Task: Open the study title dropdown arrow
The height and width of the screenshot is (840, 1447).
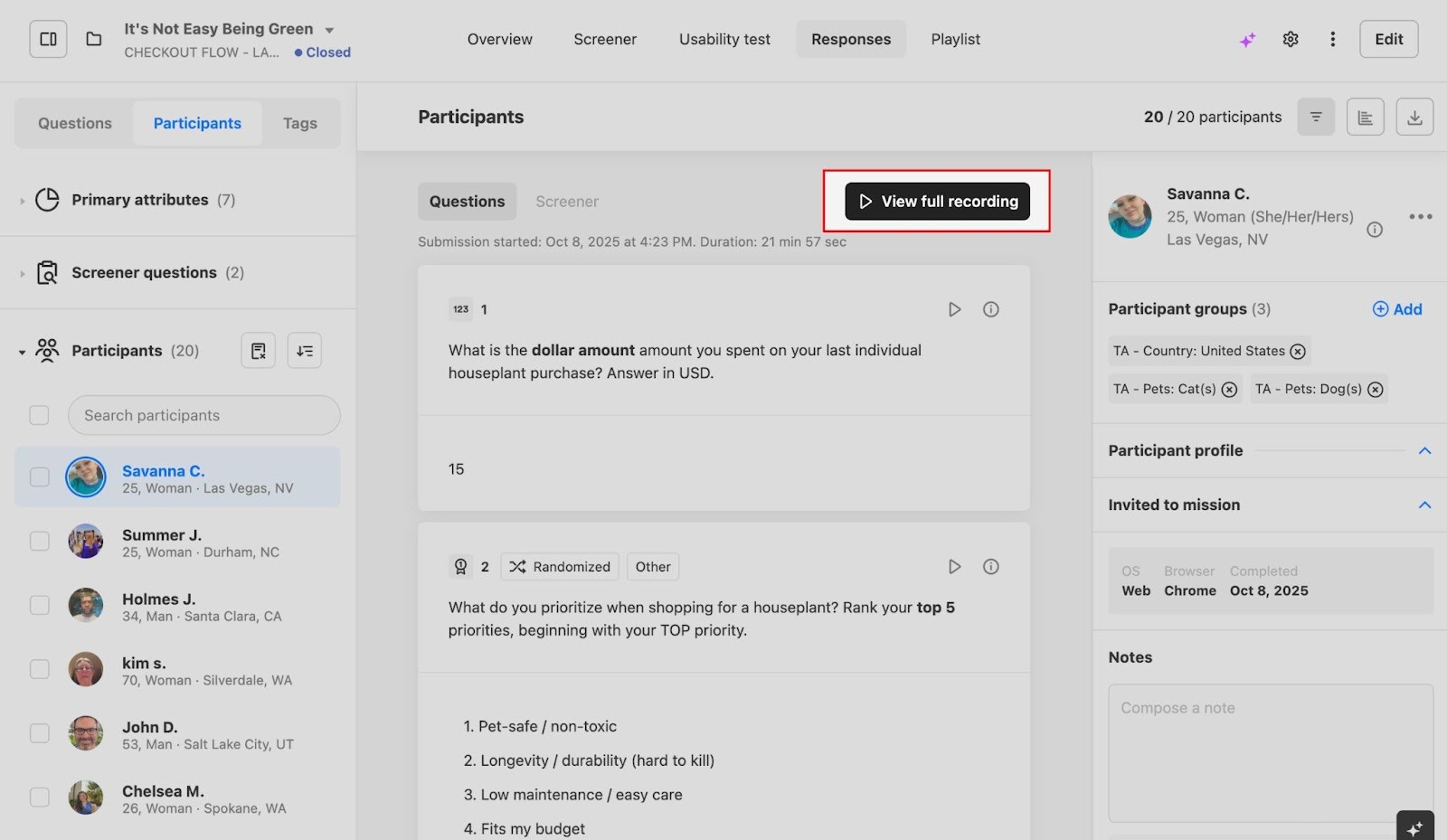Action: [329, 30]
